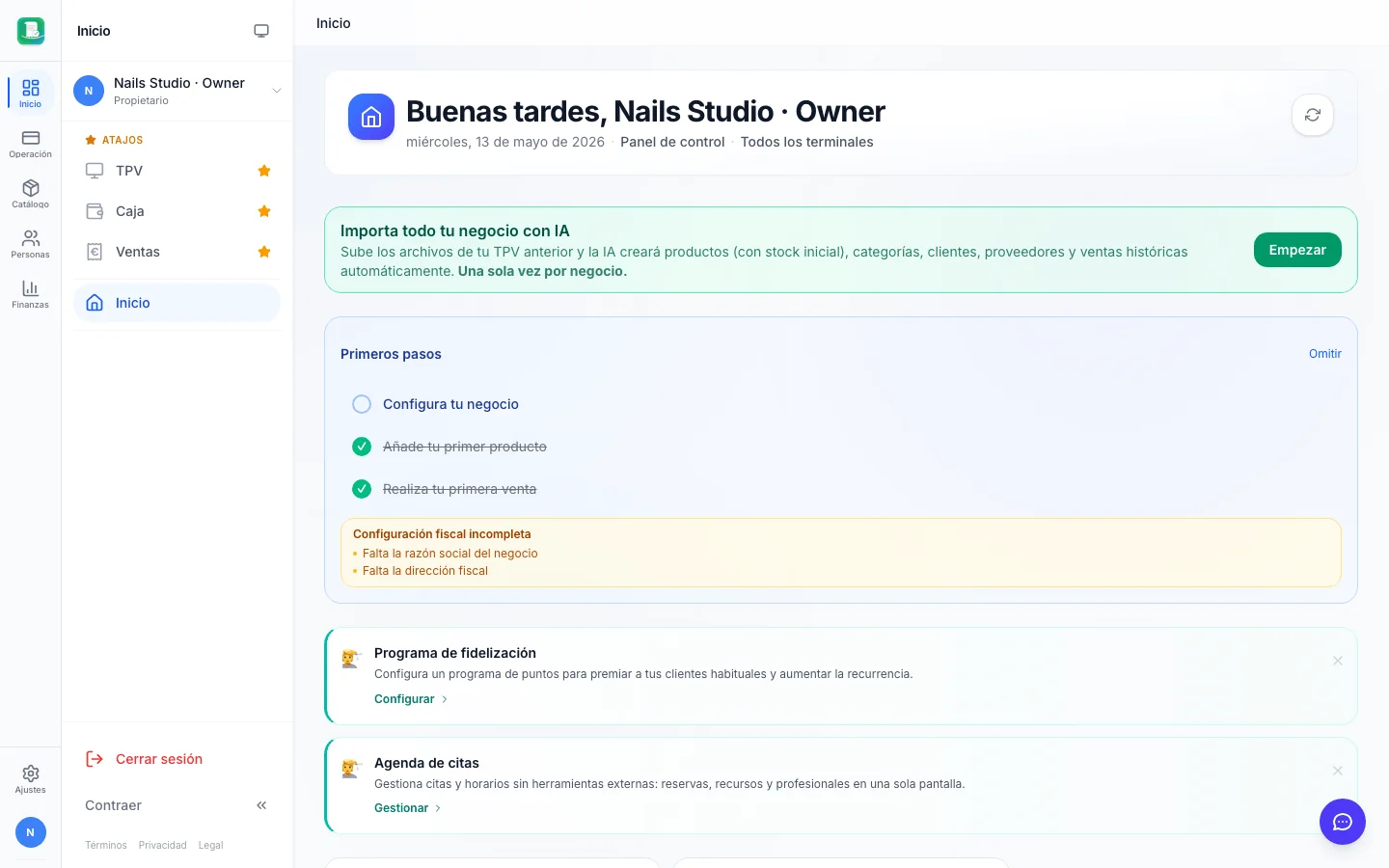Open the Personas section icon
The image size is (1389, 868).
point(30,244)
